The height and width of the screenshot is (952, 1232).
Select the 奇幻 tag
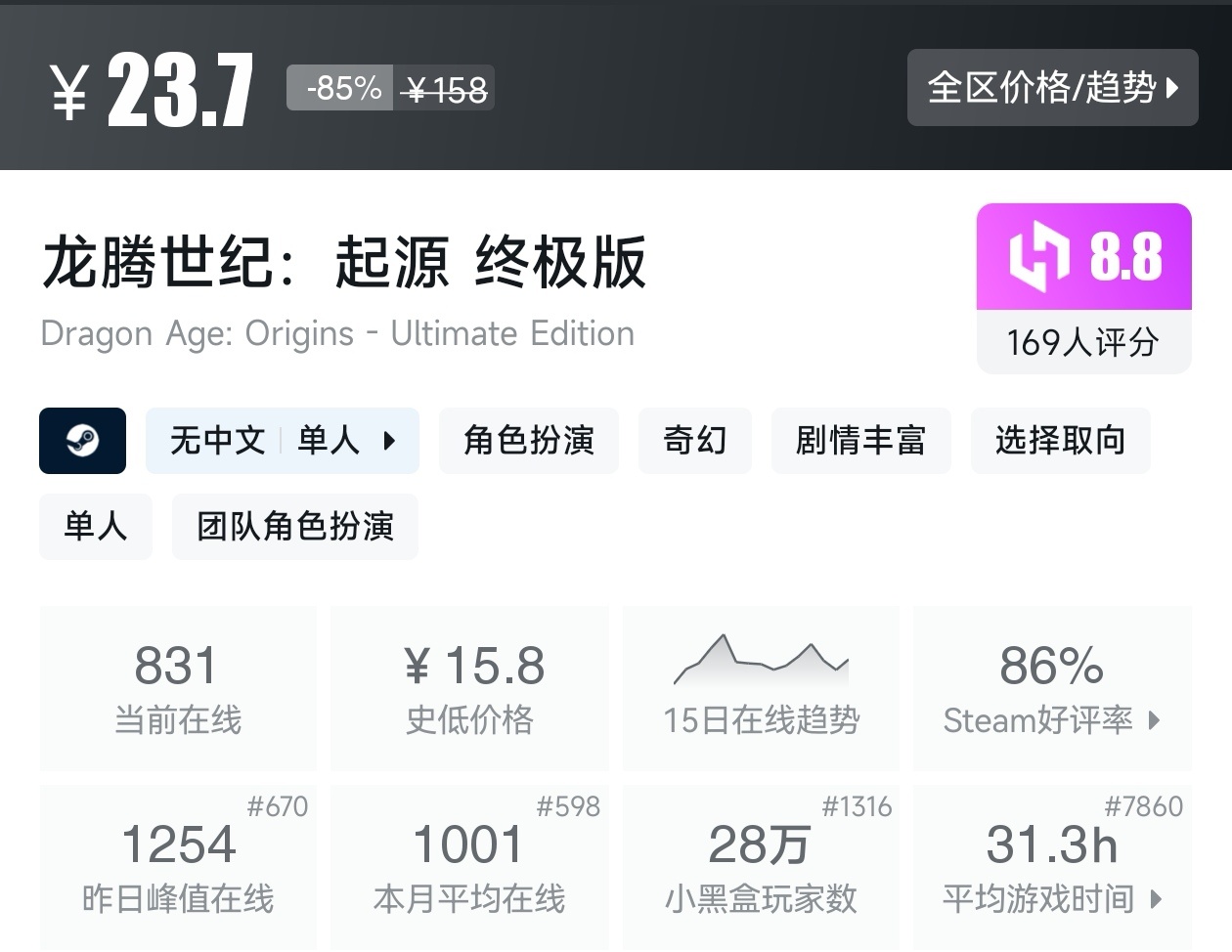pyautogui.click(x=695, y=441)
